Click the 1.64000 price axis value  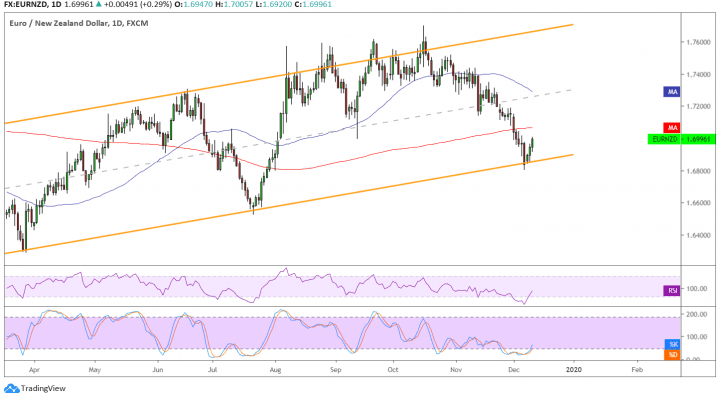[x=698, y=235]
